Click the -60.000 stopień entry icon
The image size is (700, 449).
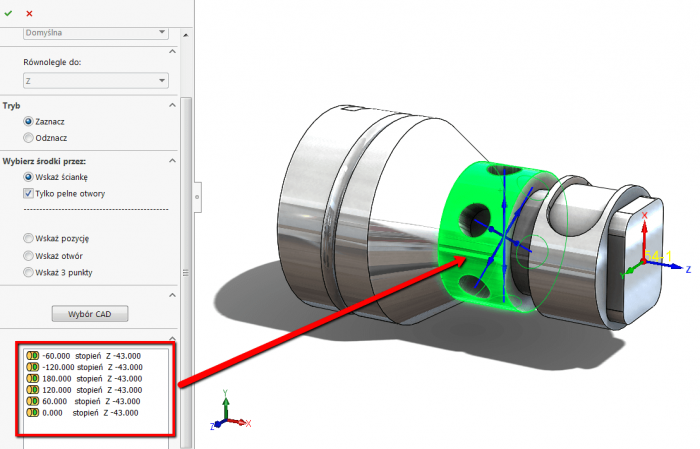tap(33, 355)
